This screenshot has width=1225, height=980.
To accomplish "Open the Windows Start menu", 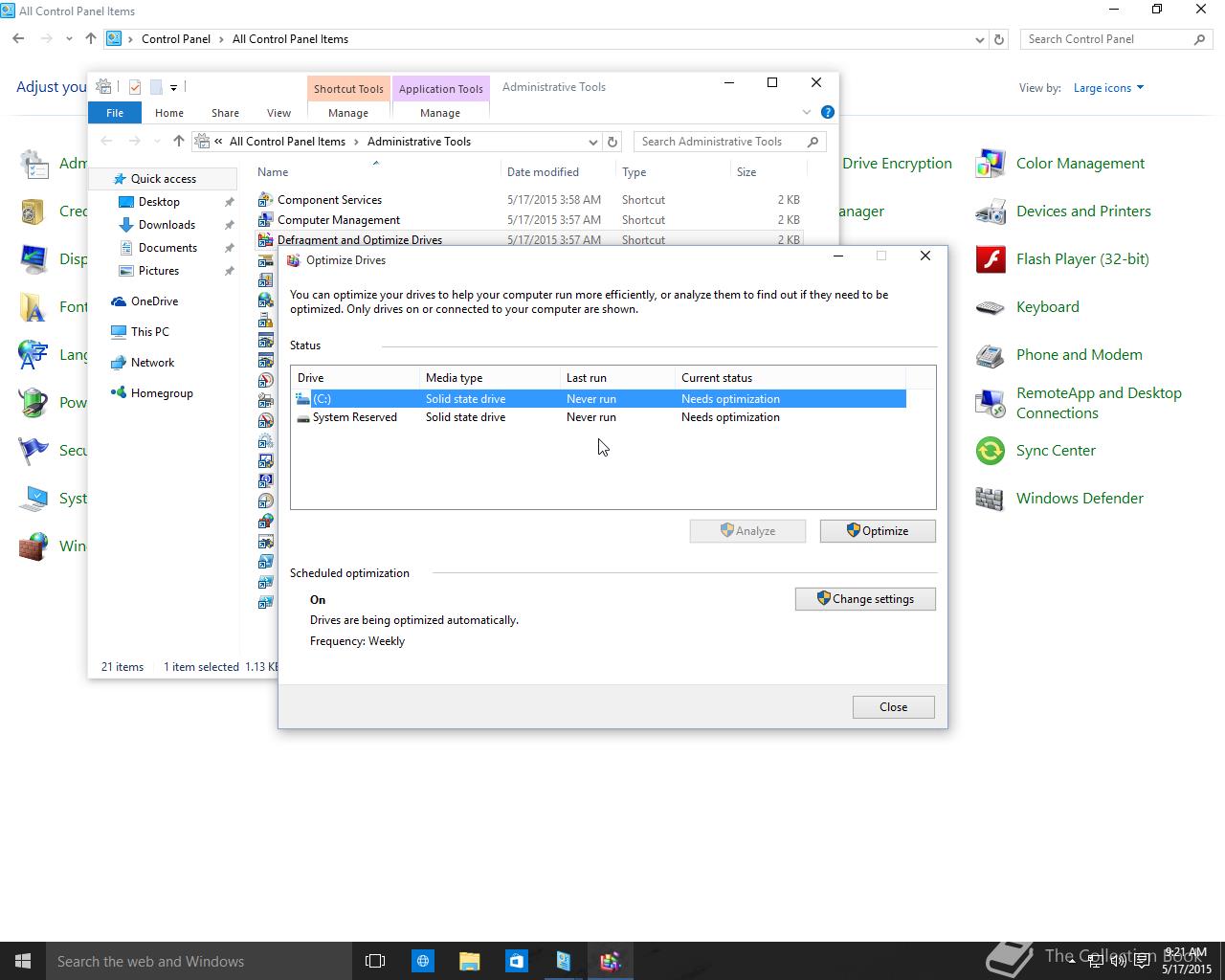I will [x=23, y=961].
